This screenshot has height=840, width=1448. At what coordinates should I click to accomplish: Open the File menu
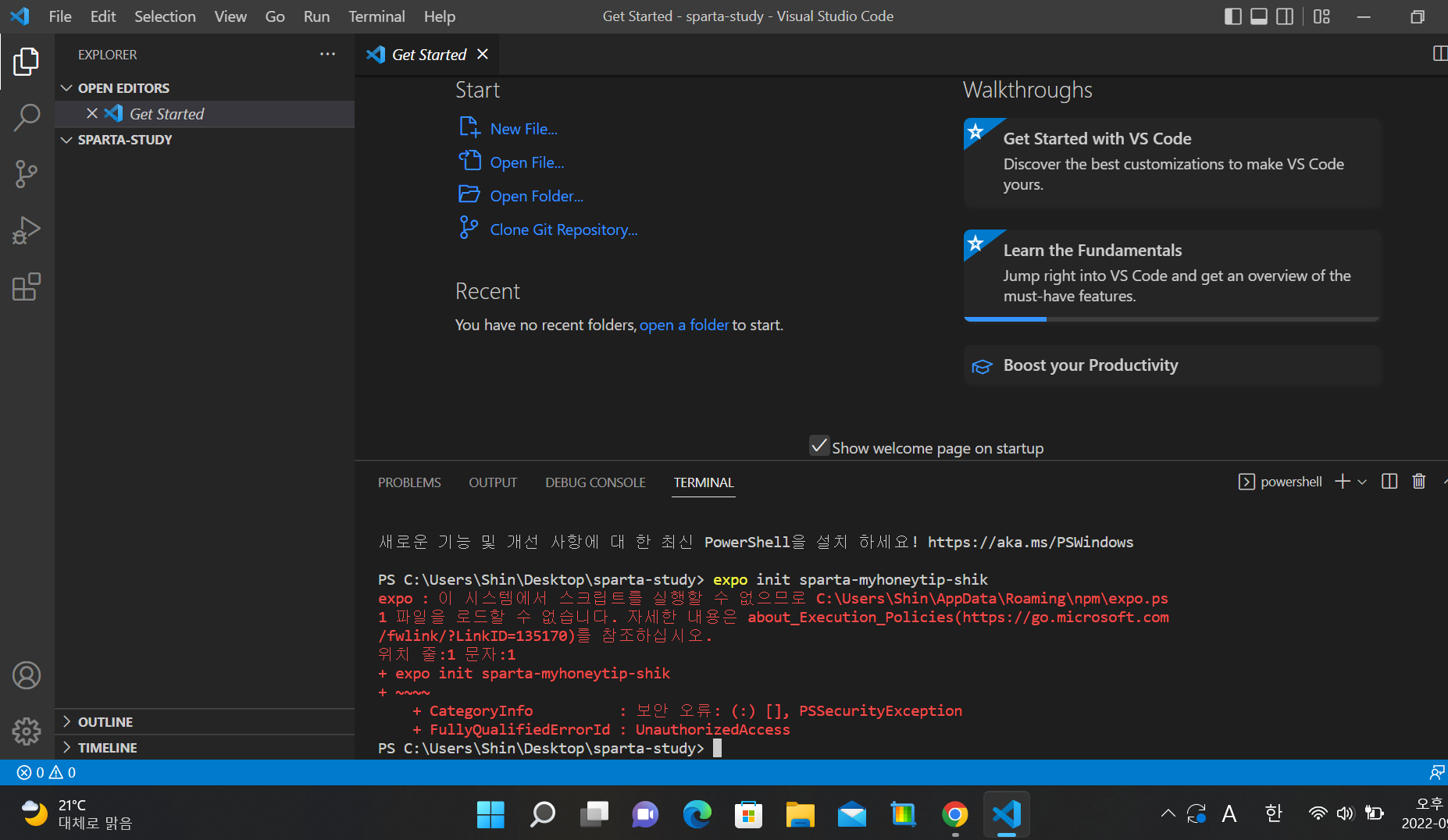pyautogui.click(x=60, y=16)
